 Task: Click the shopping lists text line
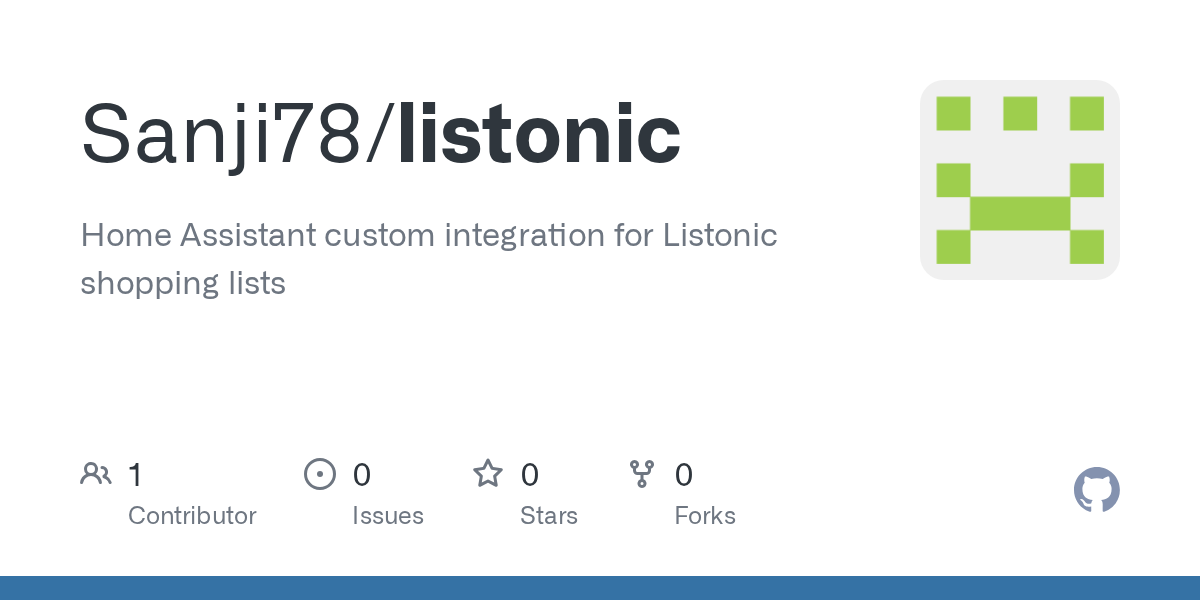tap(183, 284)
